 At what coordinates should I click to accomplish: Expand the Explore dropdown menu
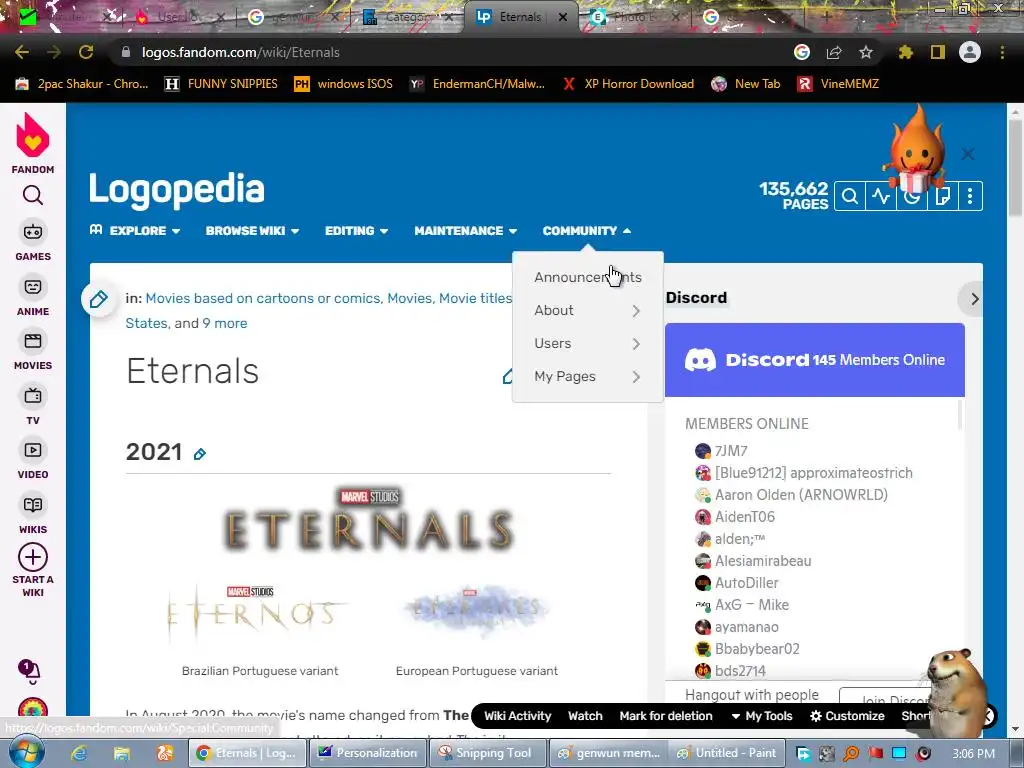point(135,231)
